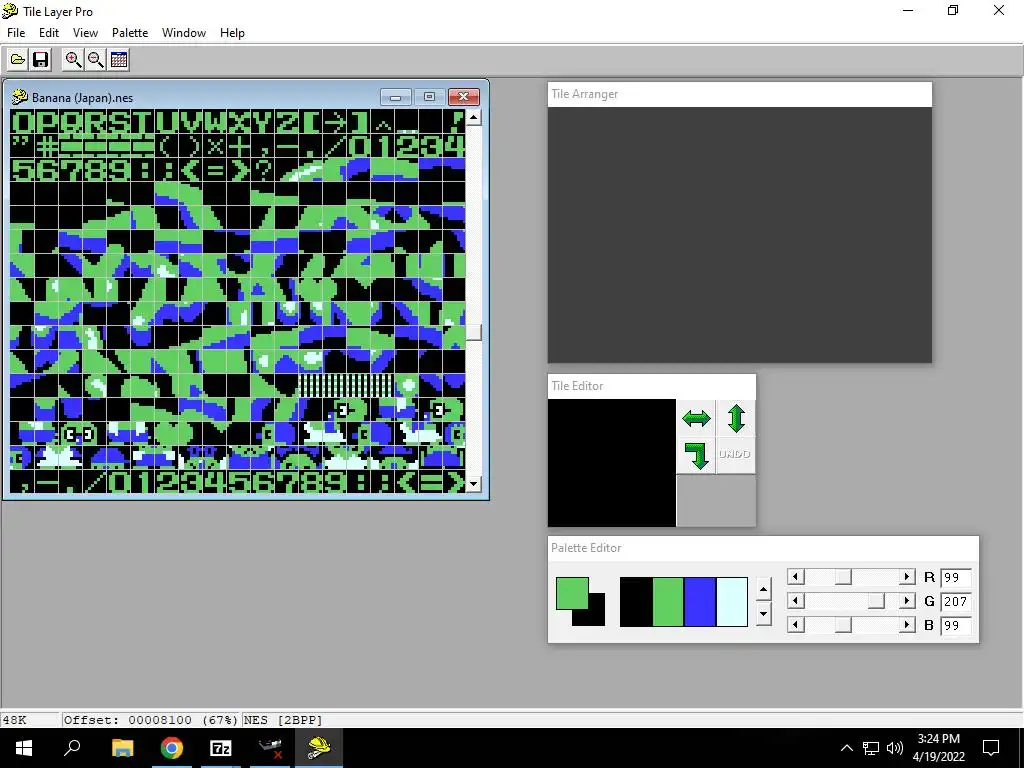1024x768 pixels.
Task: Maximize the Banana (Japan).nes window
Action: pos(429,97)
